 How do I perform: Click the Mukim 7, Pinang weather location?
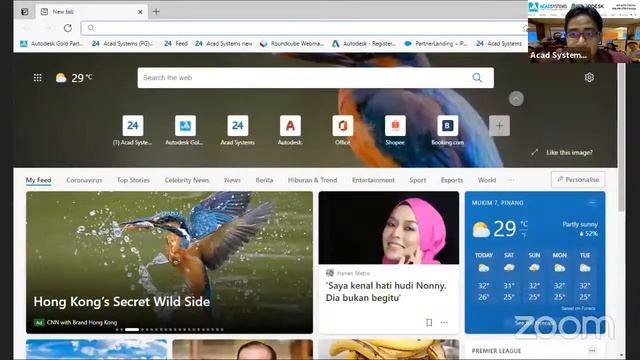[x=497, y=202]
